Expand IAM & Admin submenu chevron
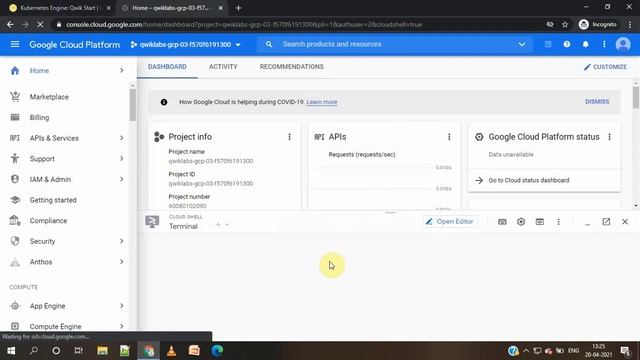Screen dimensions: 640x360 coord(122,179)
